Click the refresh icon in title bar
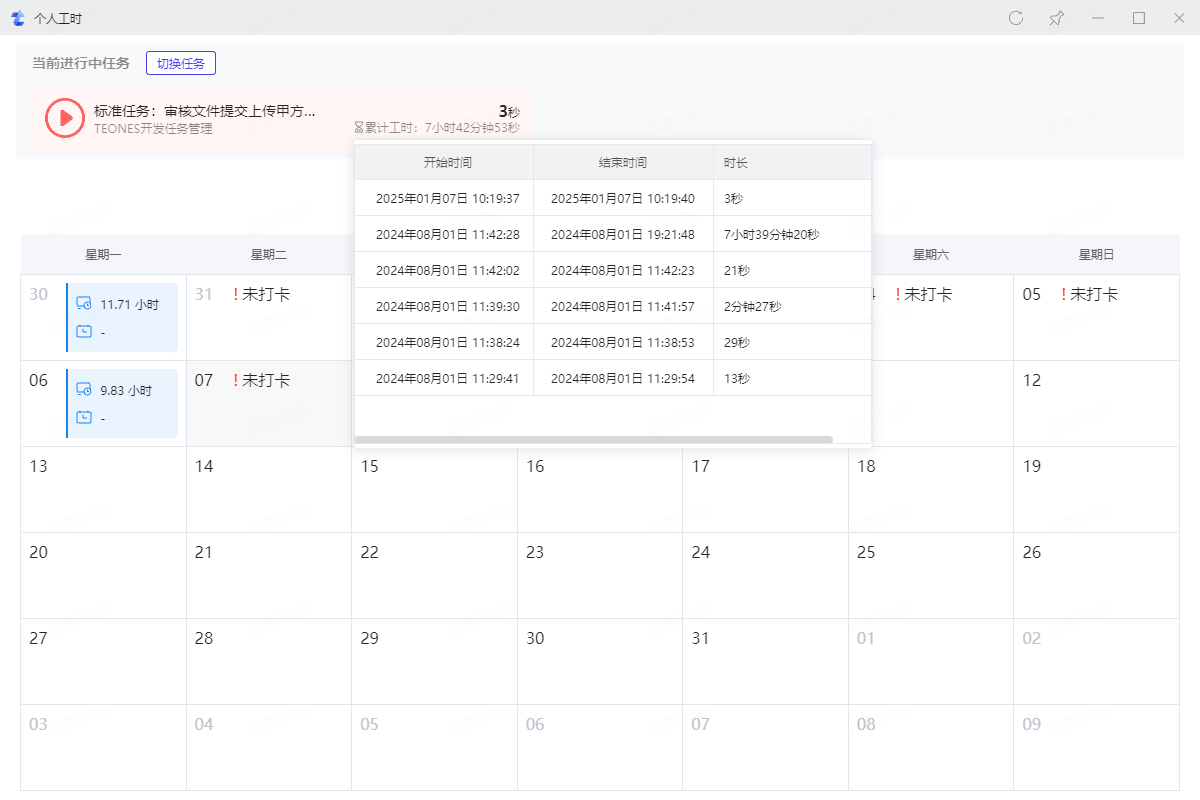Viewport: 1200px width, 800px height. pyautogui.click(x=1016, y=18)
